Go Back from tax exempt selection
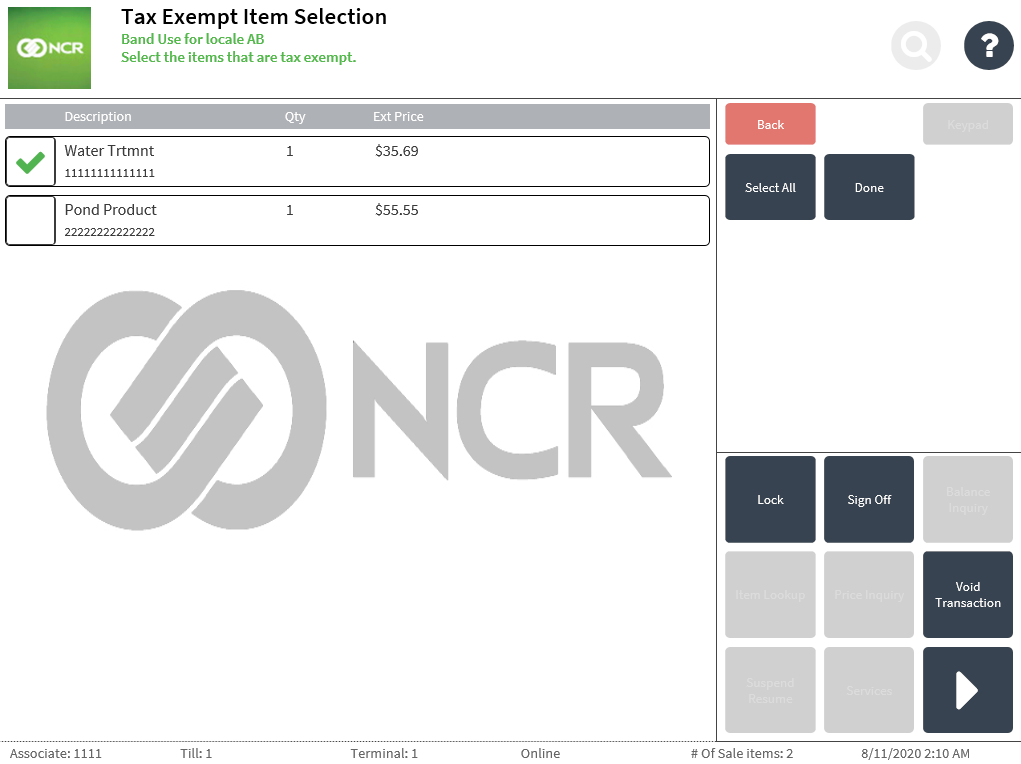Image resolution: width=1021 pixels, height=764 pixels. point(770,124)
